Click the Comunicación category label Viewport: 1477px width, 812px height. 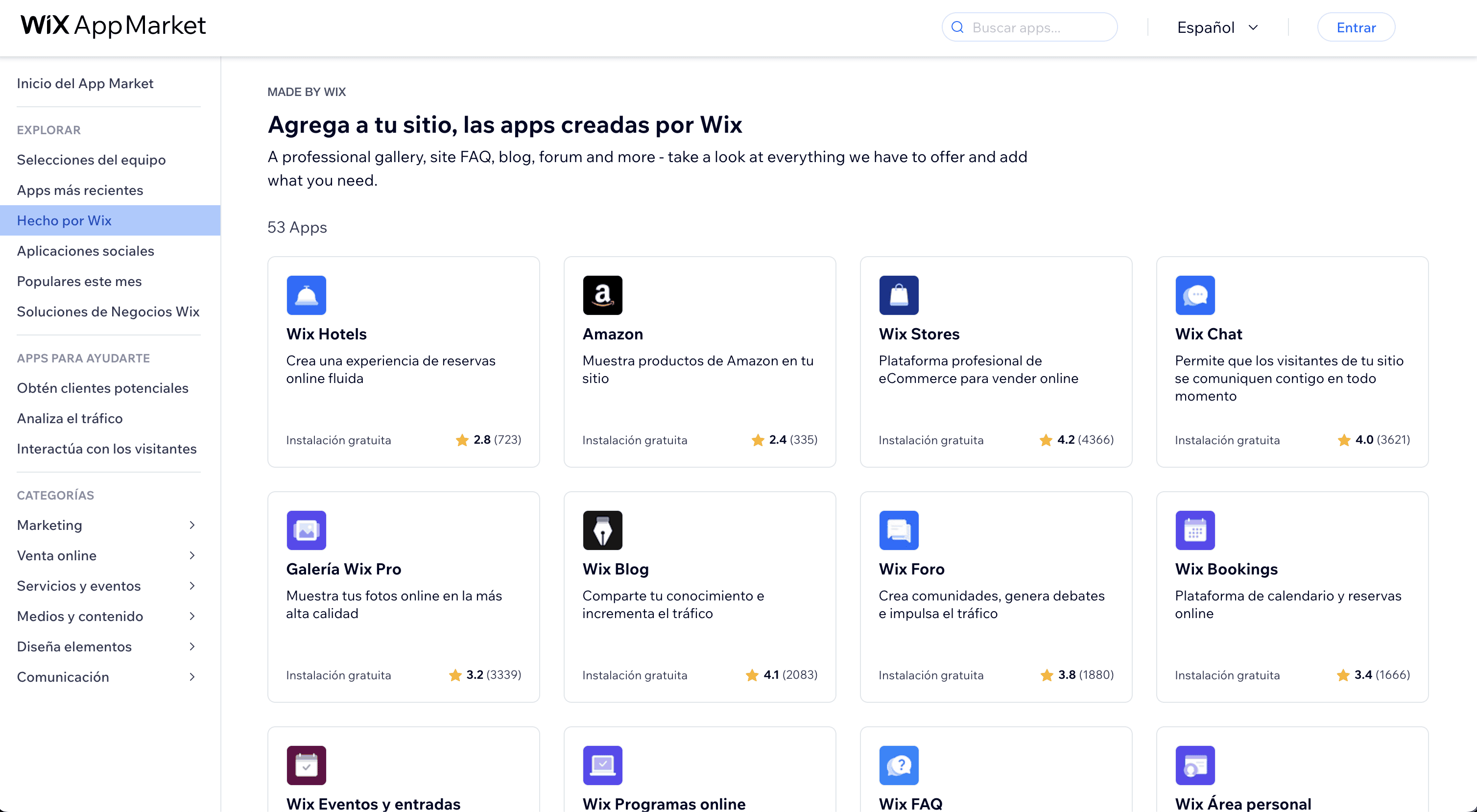63,677
